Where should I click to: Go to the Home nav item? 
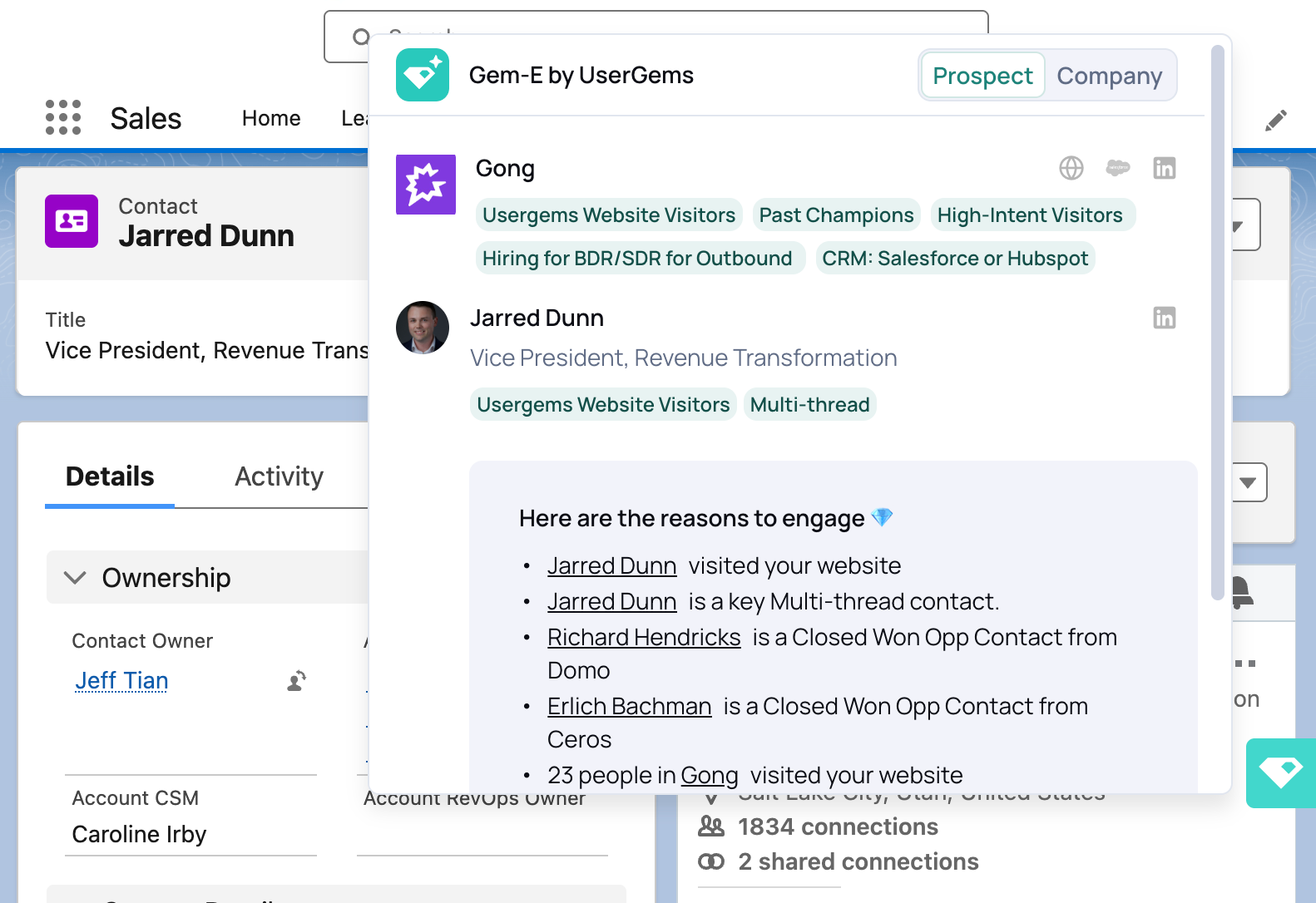click(x=271, y=118)
